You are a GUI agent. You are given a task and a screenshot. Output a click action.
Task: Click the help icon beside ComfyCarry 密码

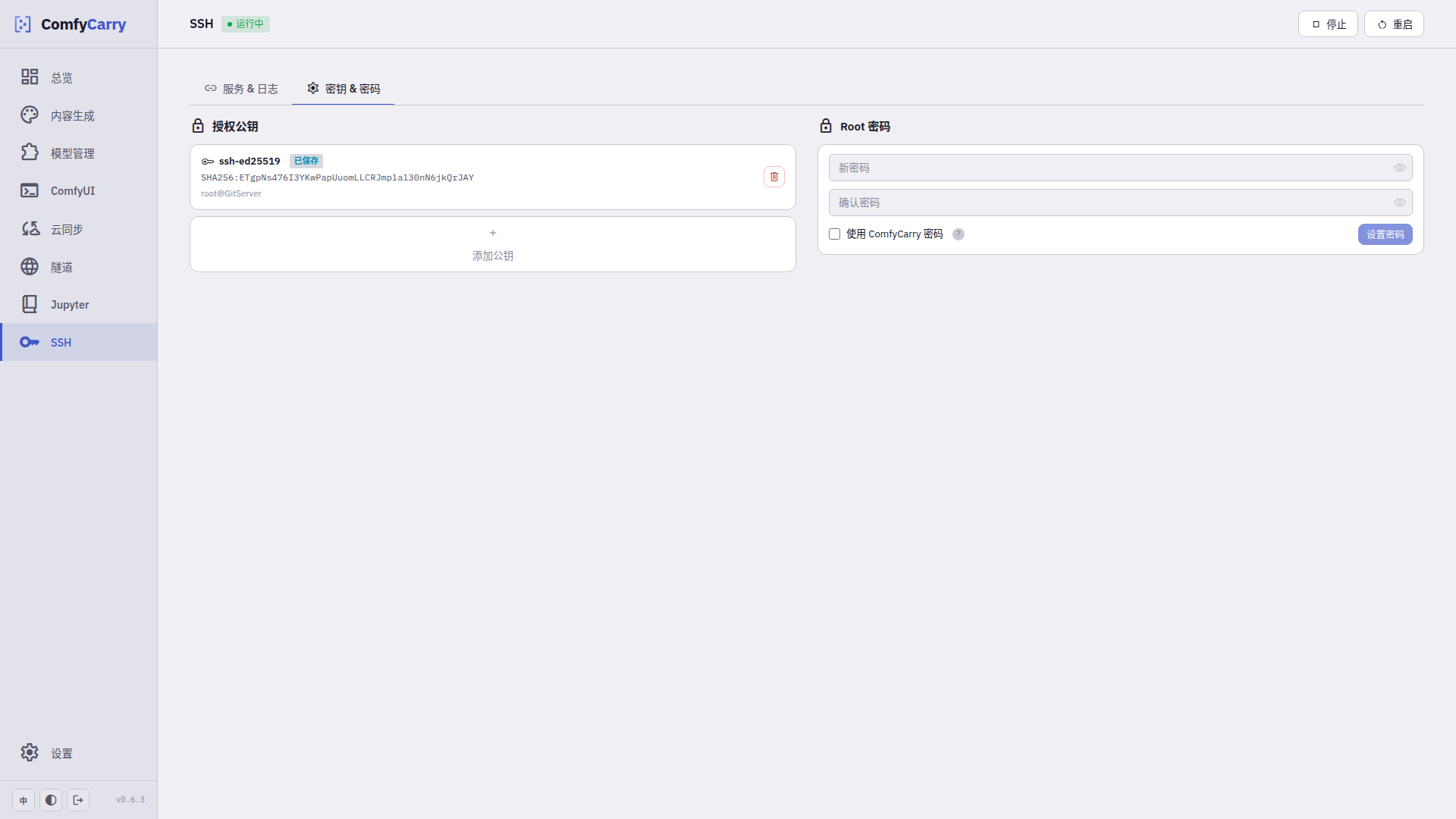[x=959, y=234]
